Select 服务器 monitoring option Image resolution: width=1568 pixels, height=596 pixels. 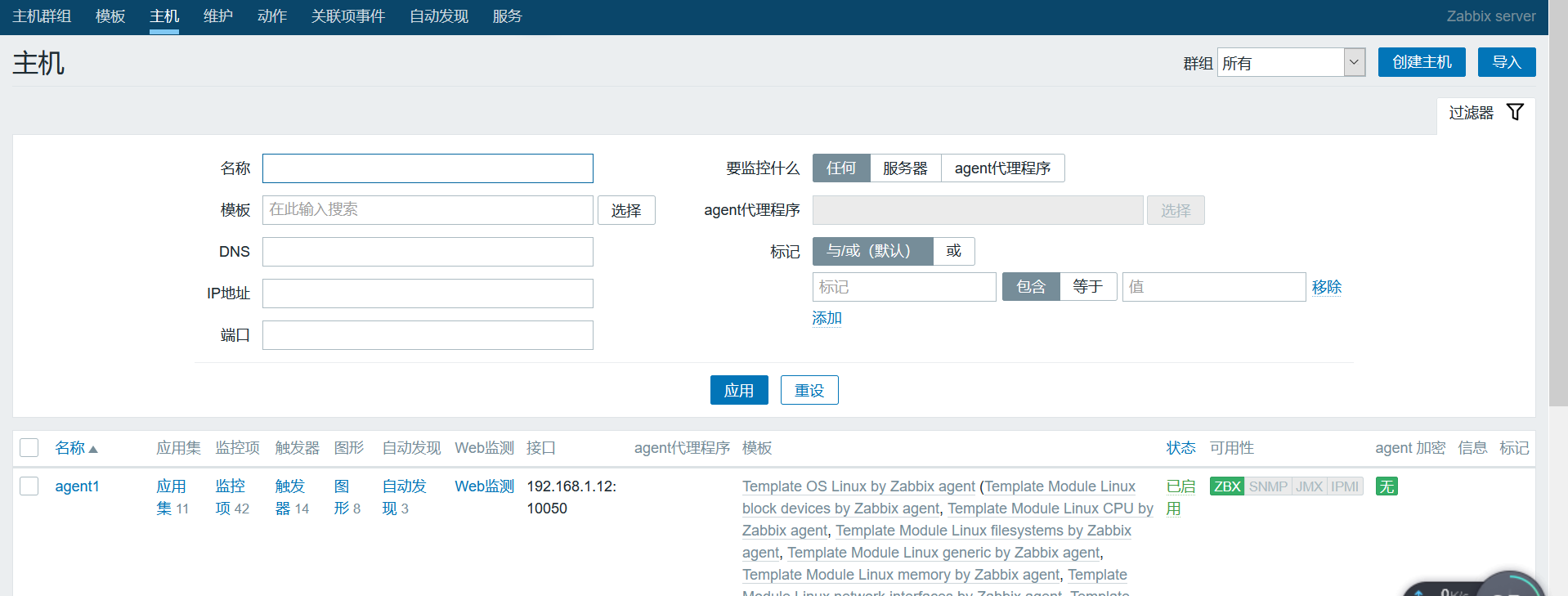coord(905,168)
